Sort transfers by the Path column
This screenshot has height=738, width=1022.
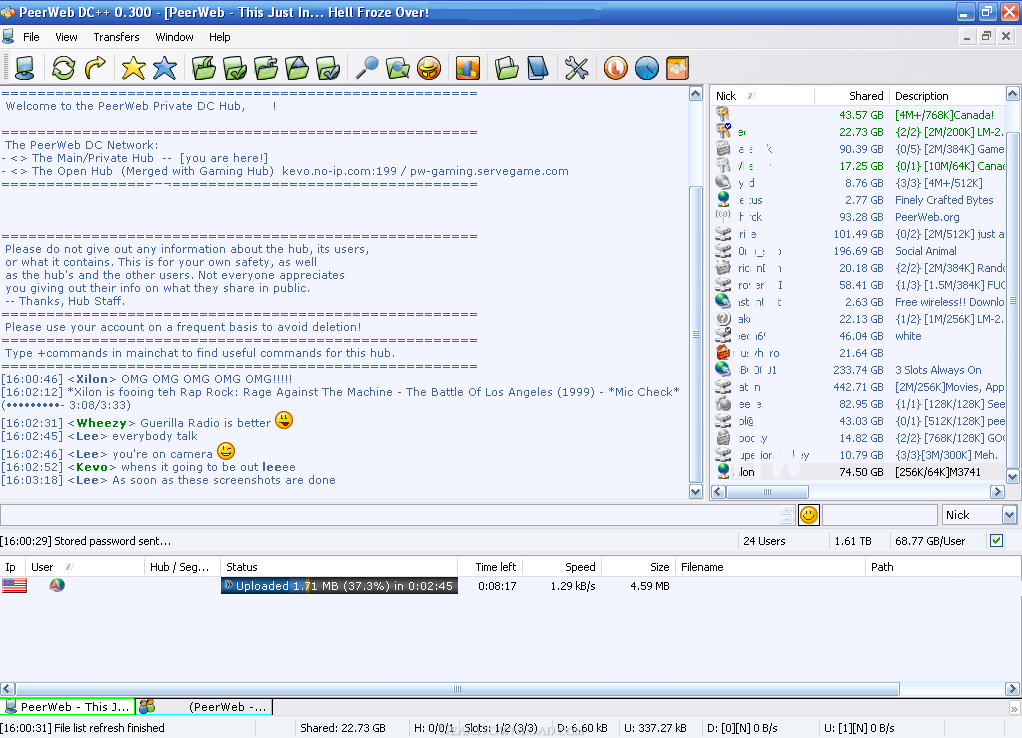(942, 567)
